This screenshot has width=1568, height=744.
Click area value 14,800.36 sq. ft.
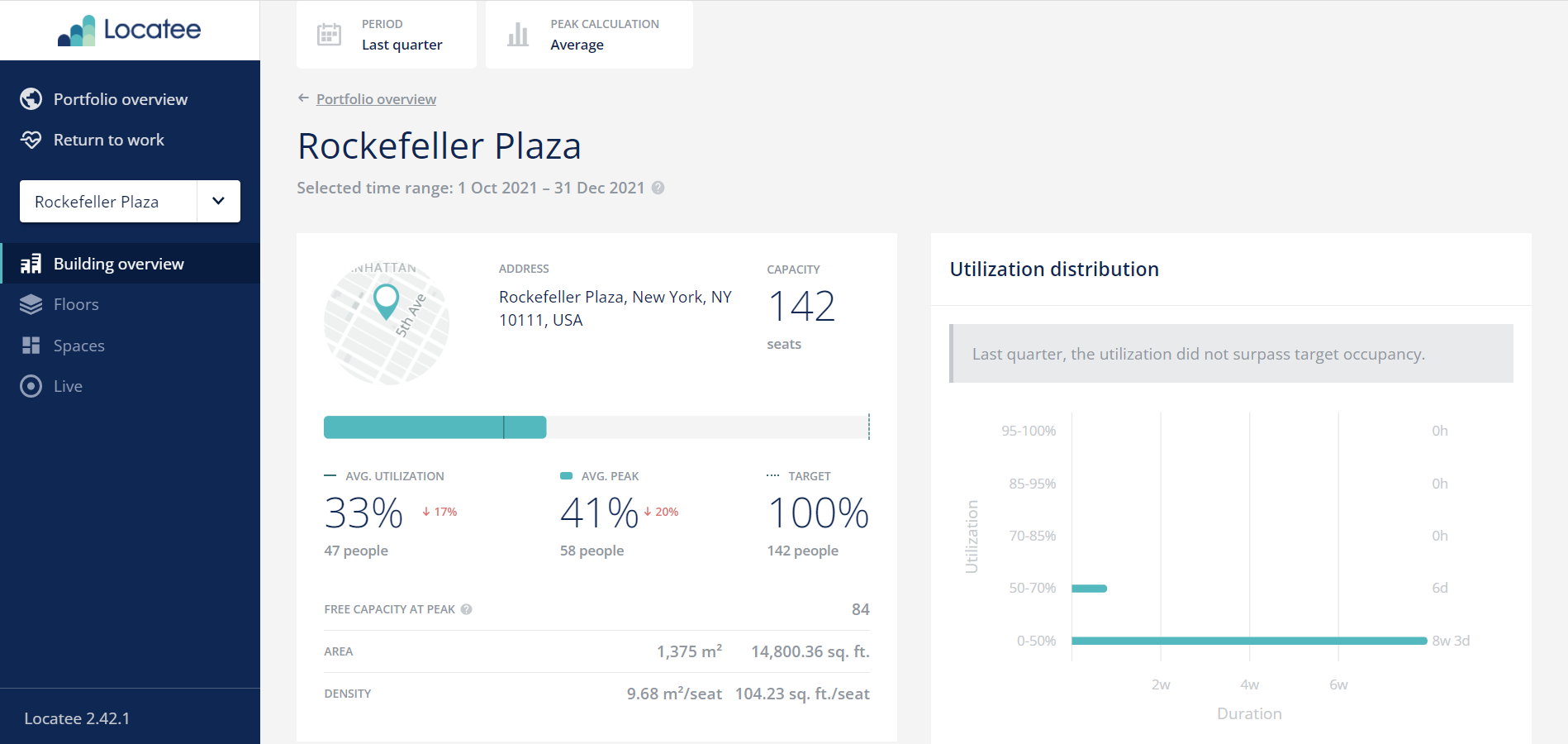810,651
